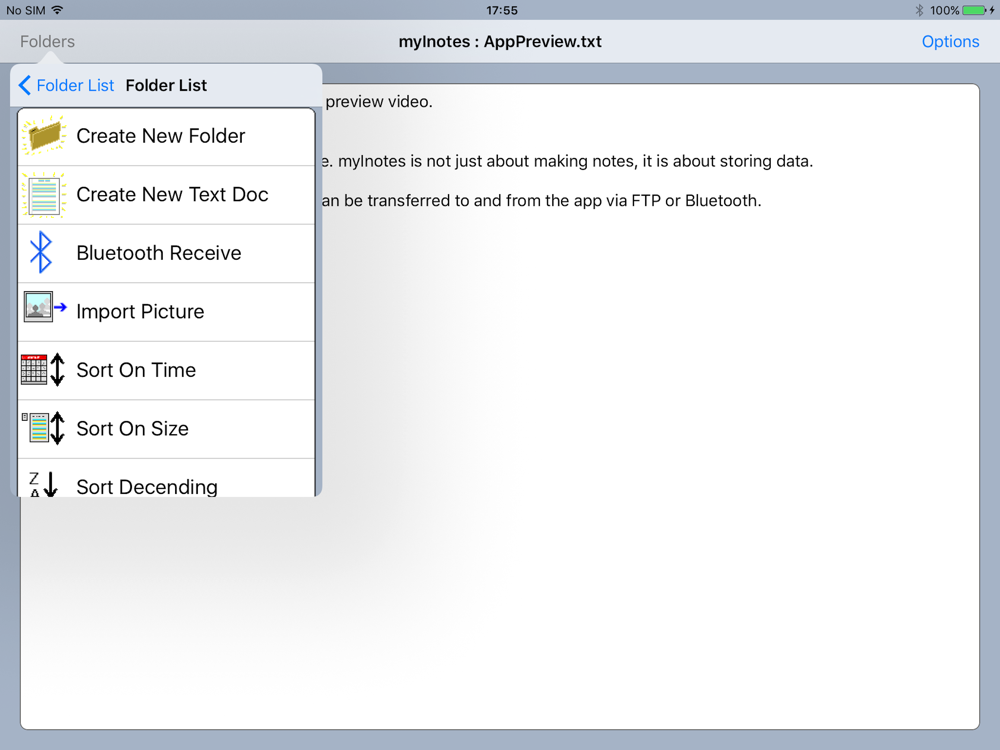Tap the blue Bluetooth Receive icon
1000x750 pixels.
[41, 253]
